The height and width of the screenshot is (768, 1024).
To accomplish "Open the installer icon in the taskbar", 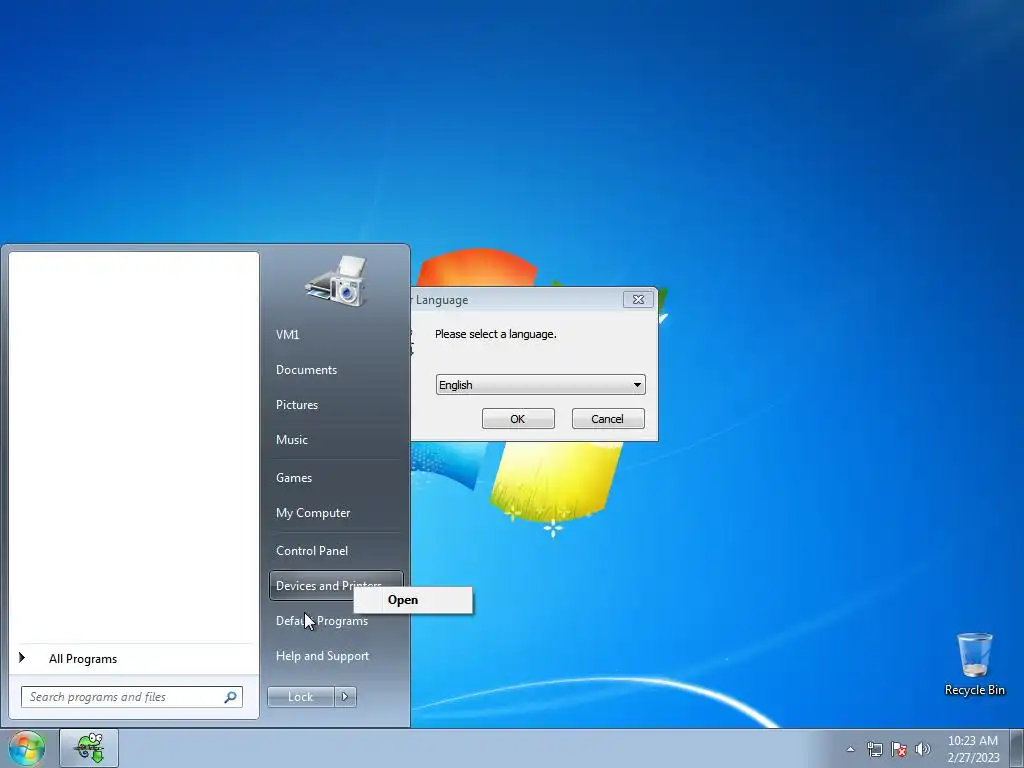I will click(x=89, y=748).
